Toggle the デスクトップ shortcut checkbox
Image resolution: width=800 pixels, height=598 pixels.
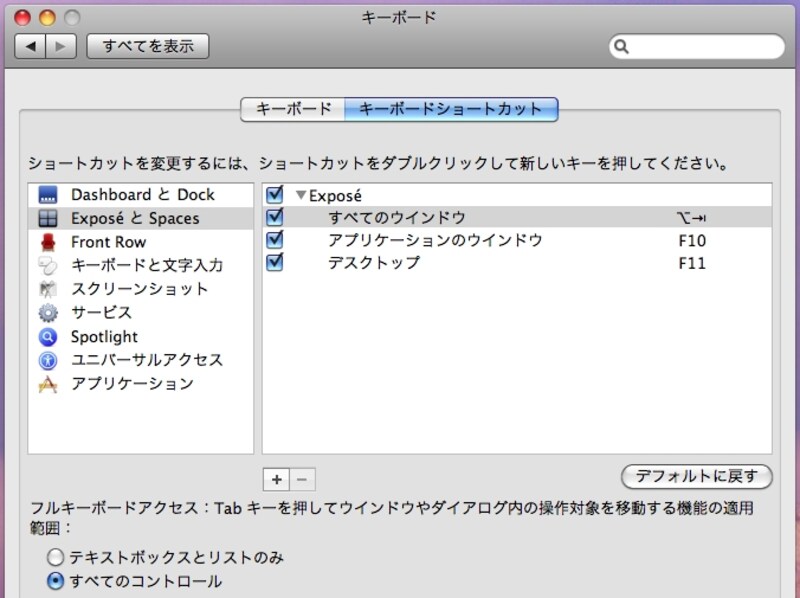coord(273,263)
